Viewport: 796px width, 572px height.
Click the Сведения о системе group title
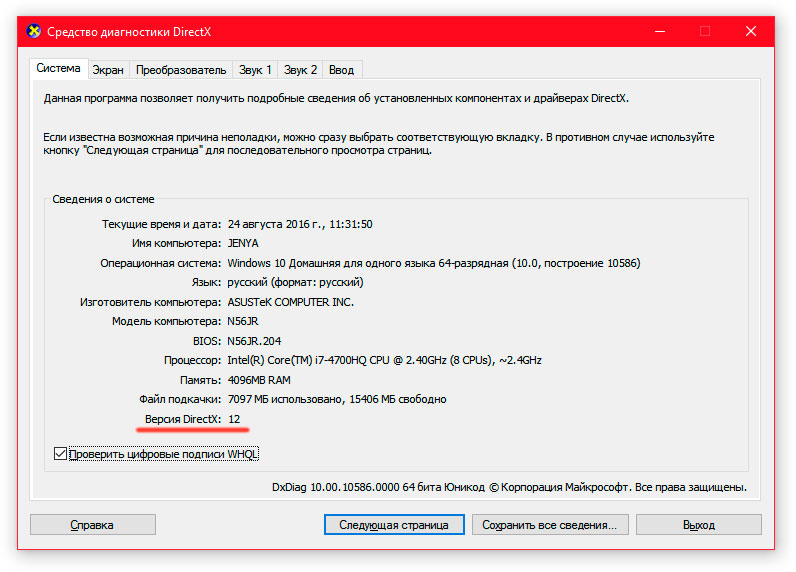103,199
